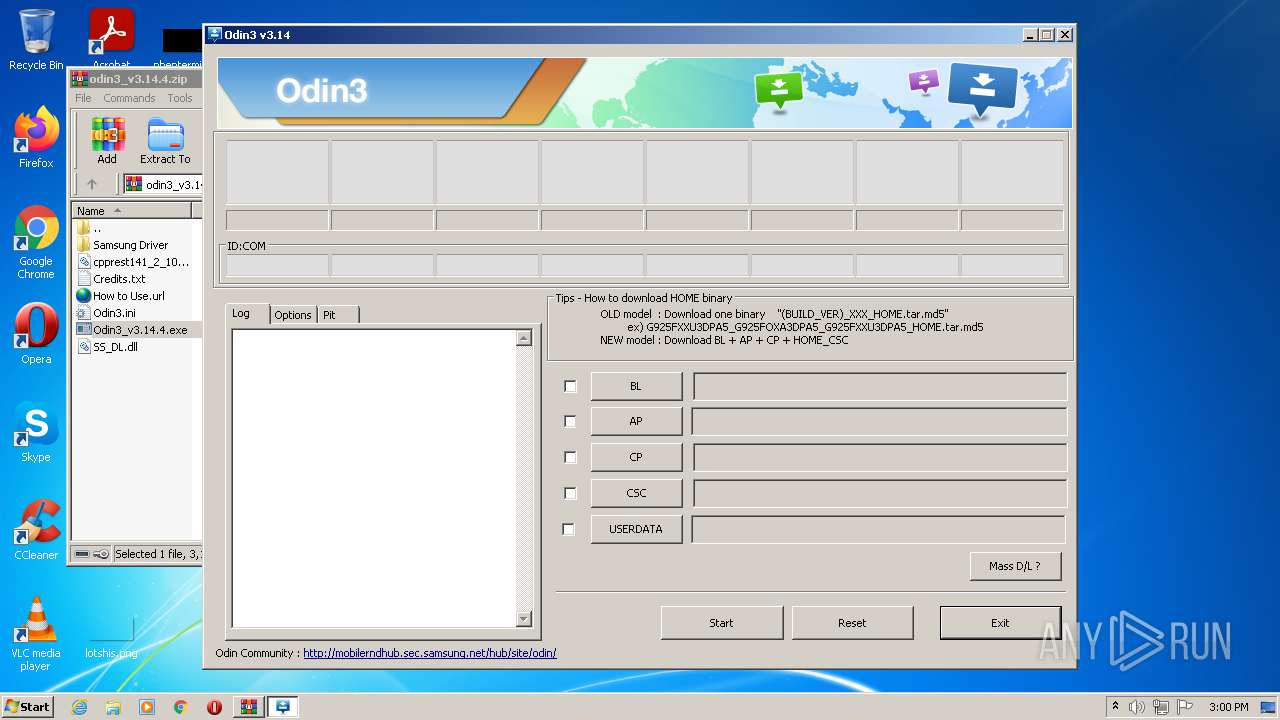The width and height of the screenshot is (1280, 720).
Task: Click the Firefox desktop icon
Action: pyautogui.click(x=36, y=137)
